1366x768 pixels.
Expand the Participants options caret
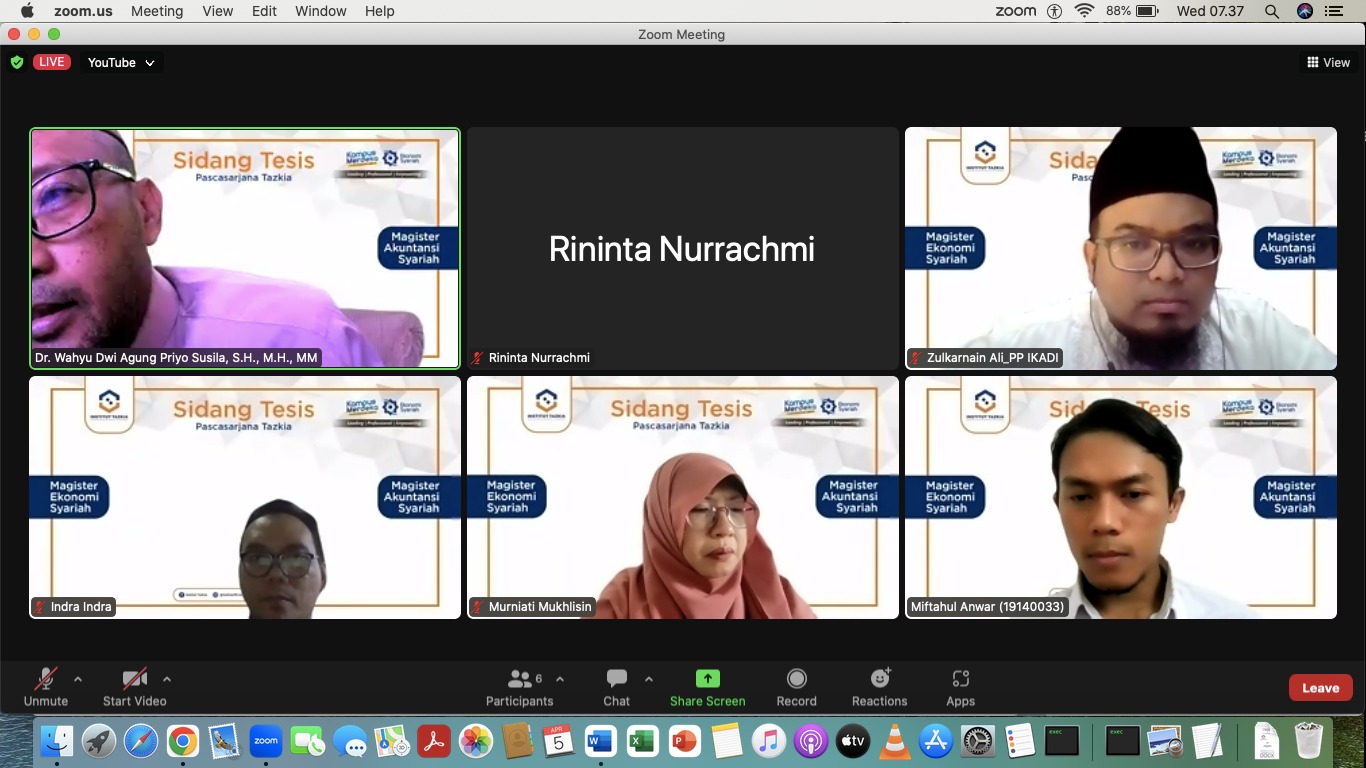(x=560, y=679)
